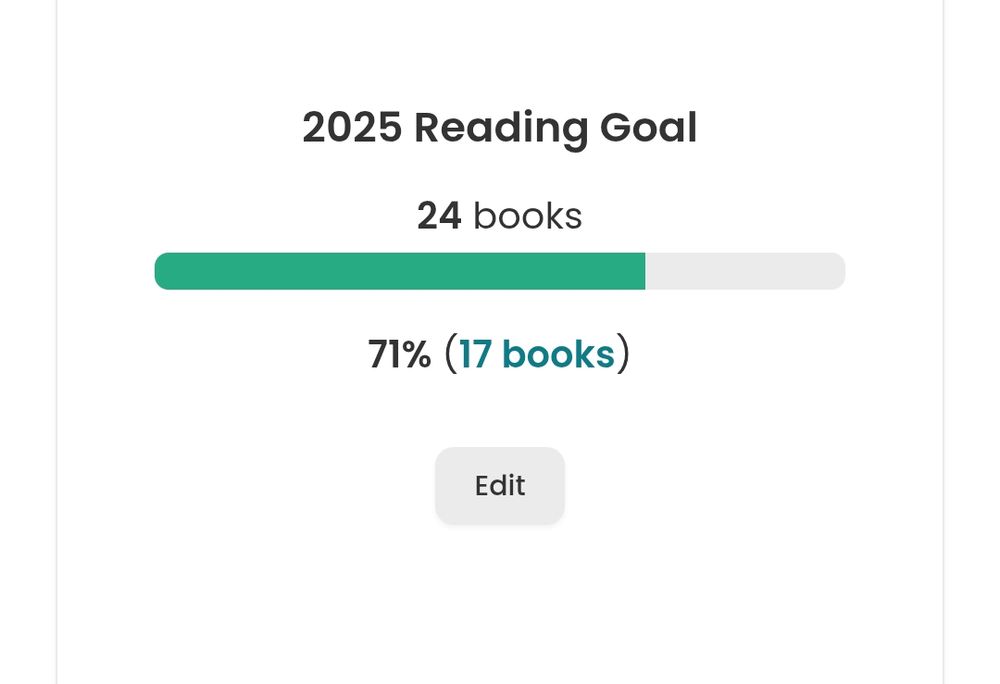This screenshot has width=1000, height=684.
Task: Click inside the parentheses around 17 books
Action: point(537,354)
